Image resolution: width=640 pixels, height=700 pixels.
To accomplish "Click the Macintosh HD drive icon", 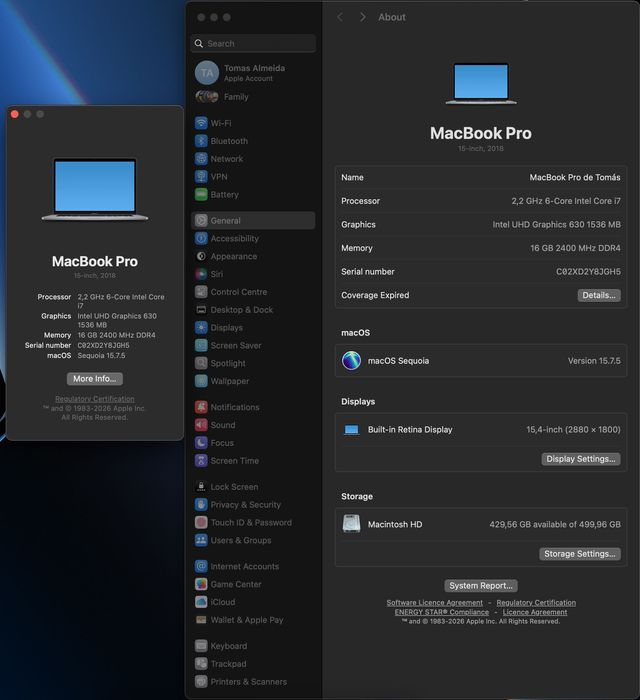I will click(x=351, y=524).
